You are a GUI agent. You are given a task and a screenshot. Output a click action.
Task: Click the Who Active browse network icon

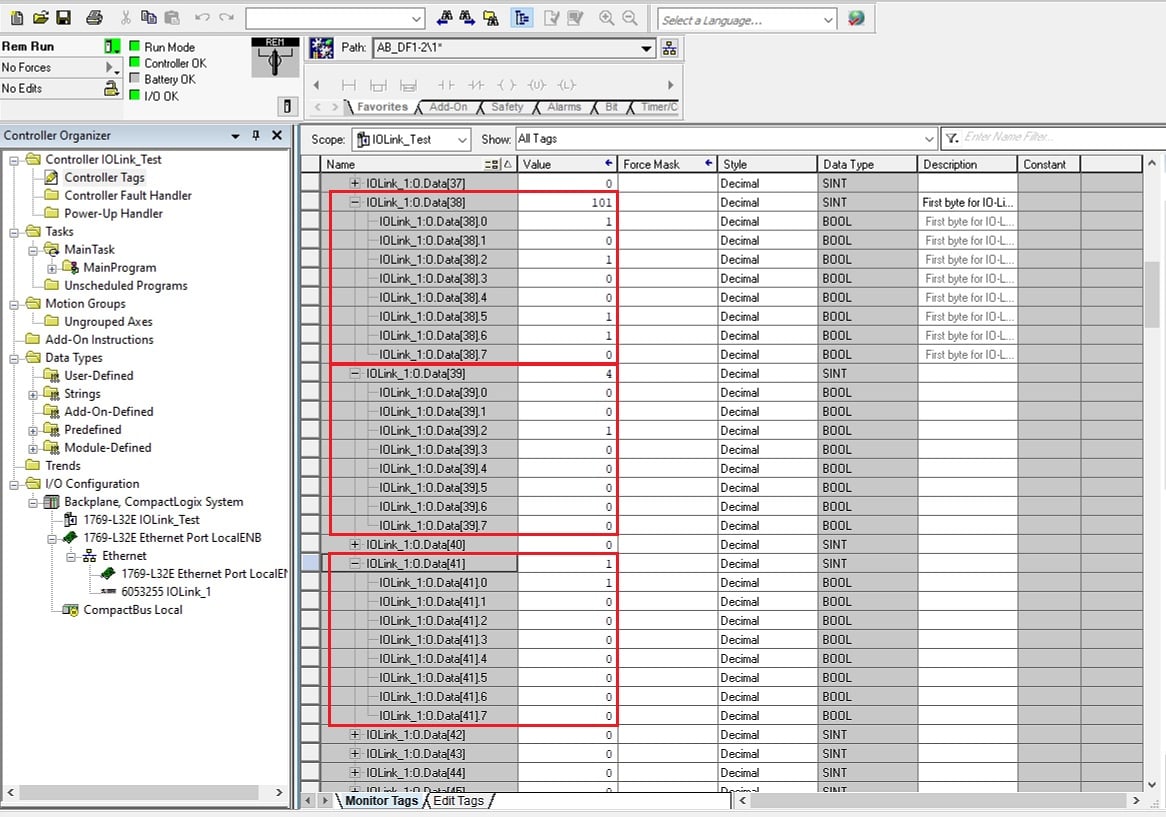(x=670, y=47)
